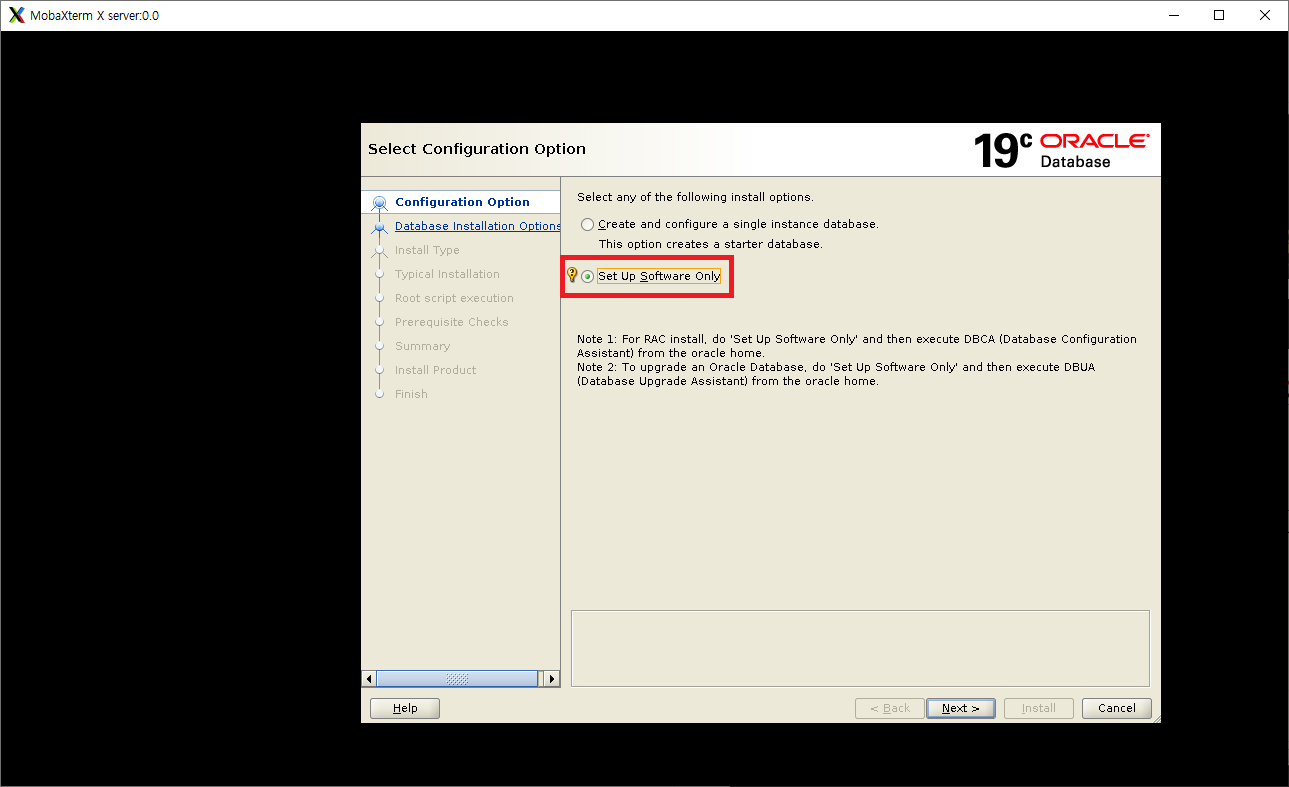Click the MobaXterm X icon in title bar
This screenshot has height=787, width=1289.
click(16, 15)
